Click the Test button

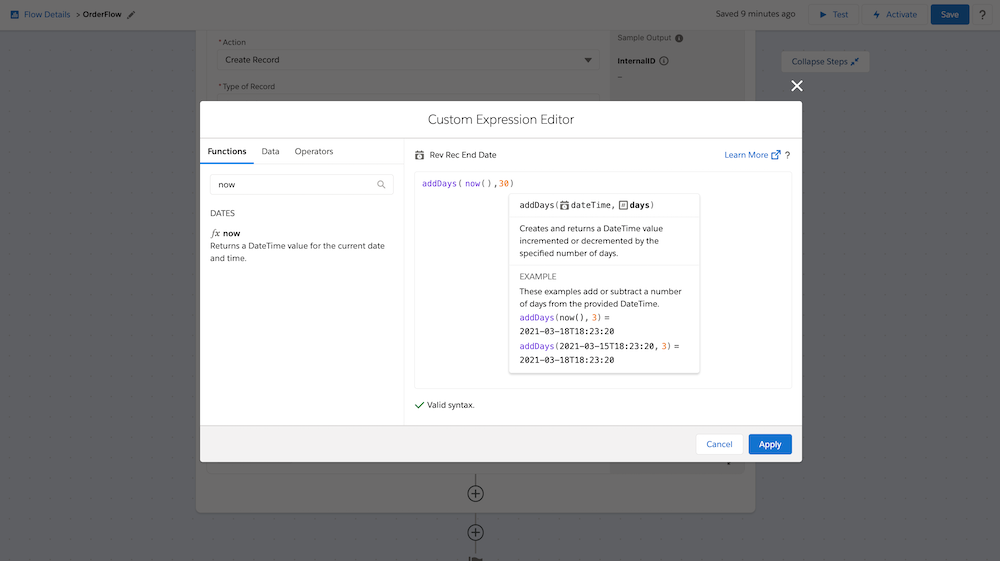834,14
